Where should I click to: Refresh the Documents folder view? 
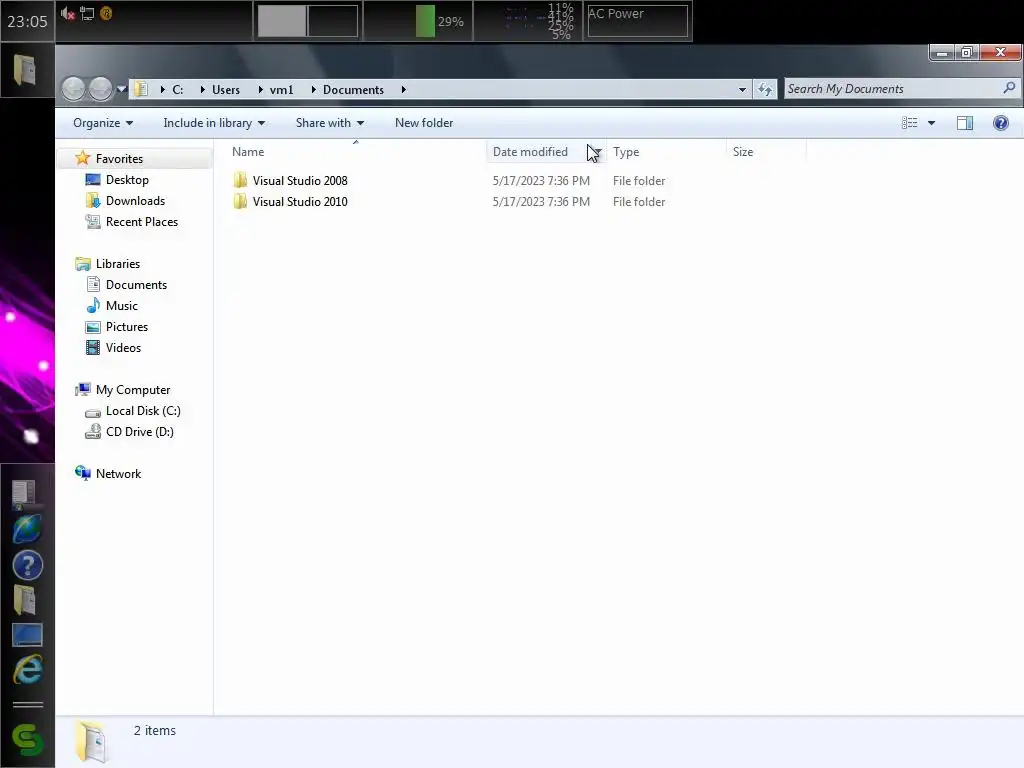point(765,89)
